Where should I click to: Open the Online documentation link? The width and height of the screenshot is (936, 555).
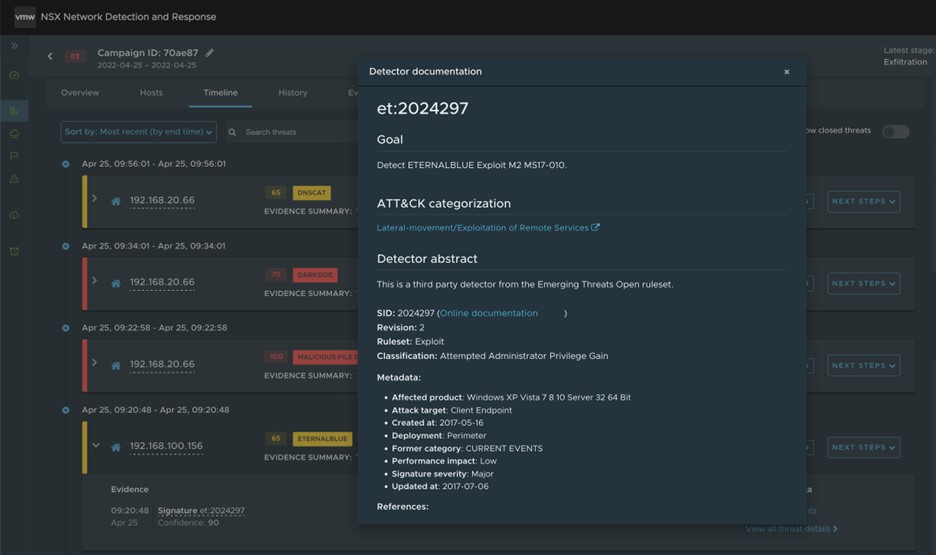[x=489, y=313]
